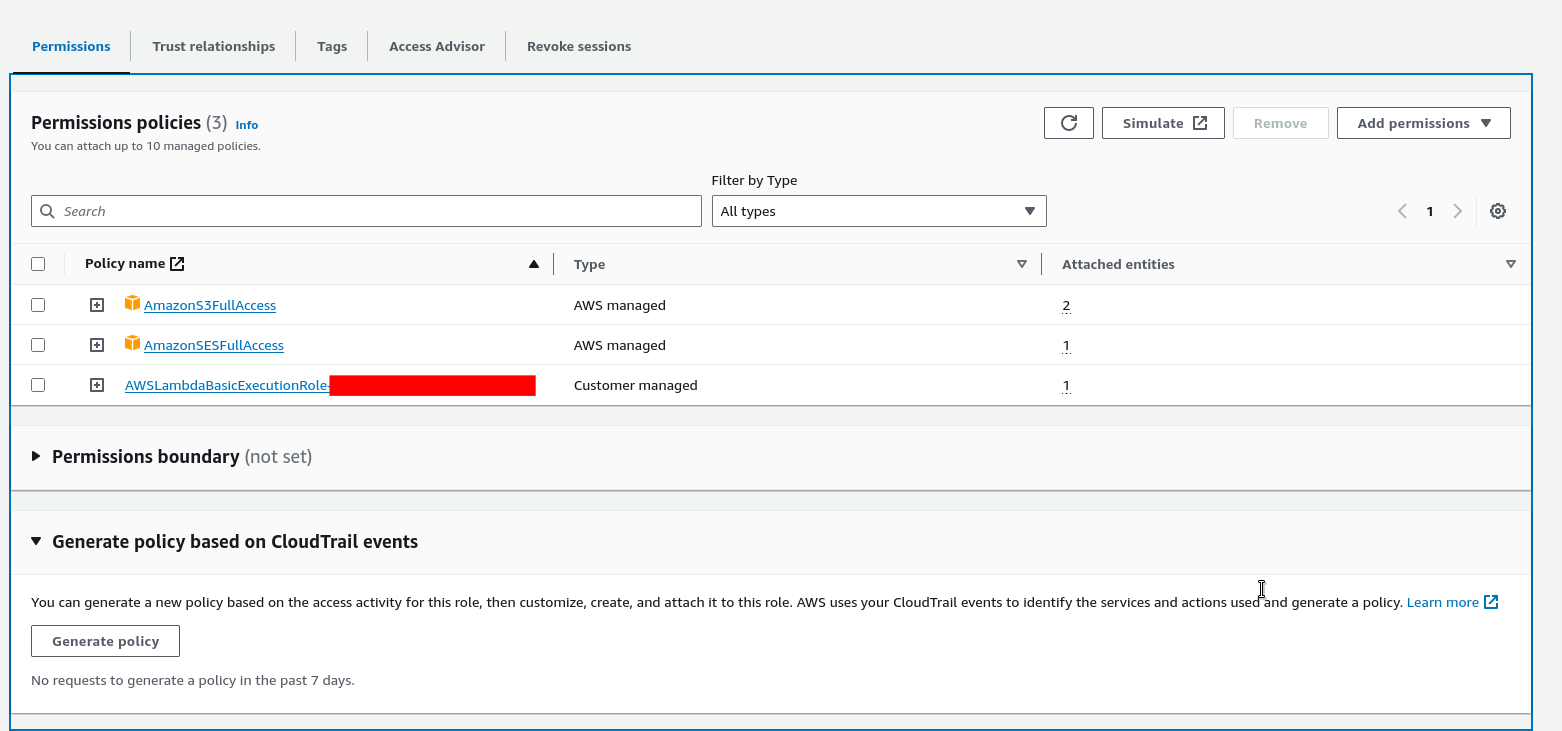
Task: Go to previous page arrow
Action: point(1402,211)
